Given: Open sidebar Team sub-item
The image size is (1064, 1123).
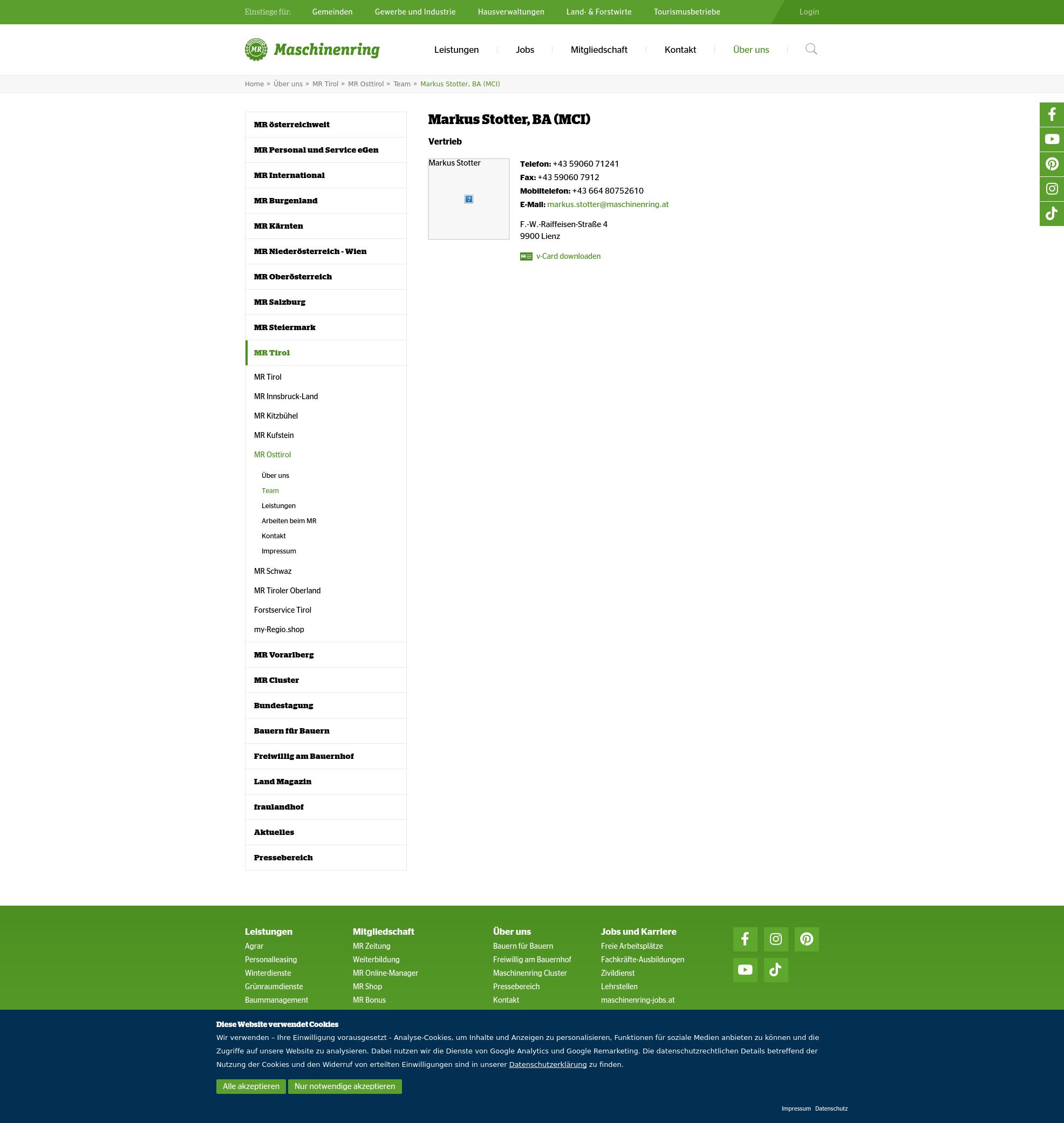Looking at the screenshot, I should click(x=270, y=491).
